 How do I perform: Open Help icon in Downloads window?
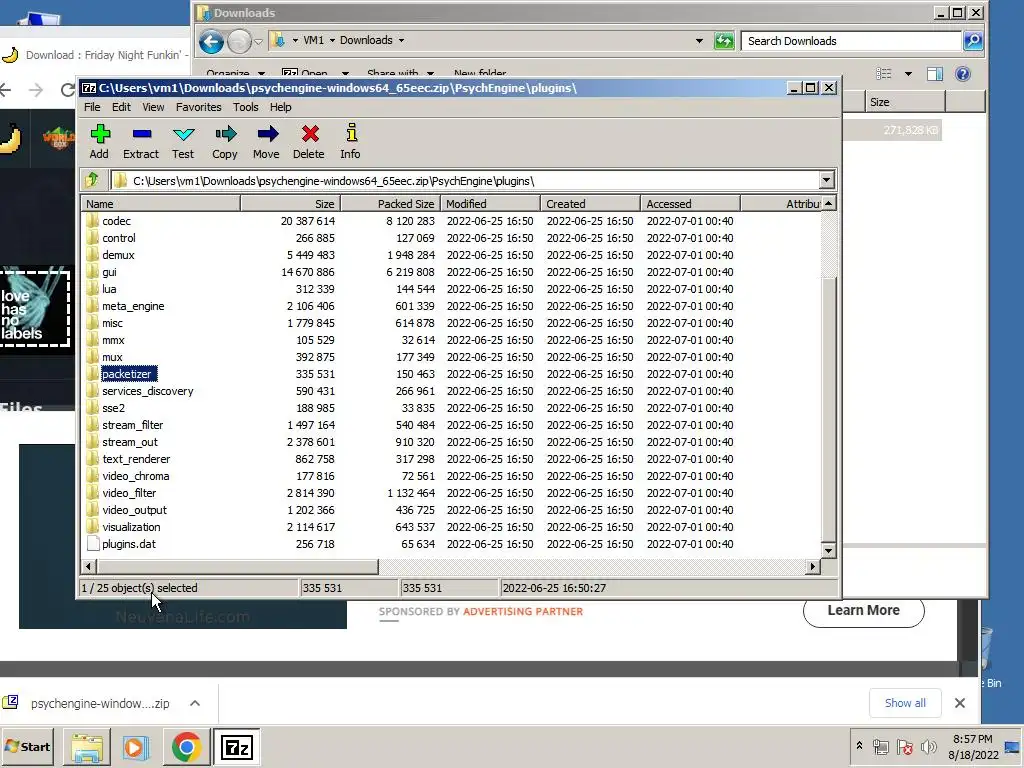[x=963, y=74]
